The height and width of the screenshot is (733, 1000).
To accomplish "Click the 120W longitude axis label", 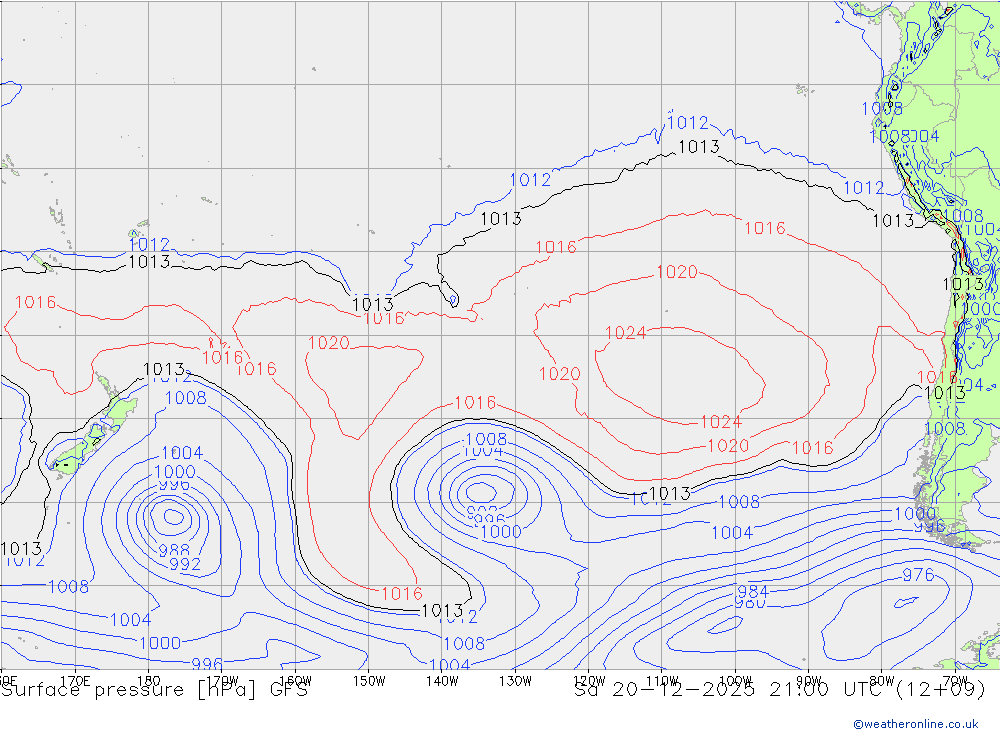I will pos(589,681).
